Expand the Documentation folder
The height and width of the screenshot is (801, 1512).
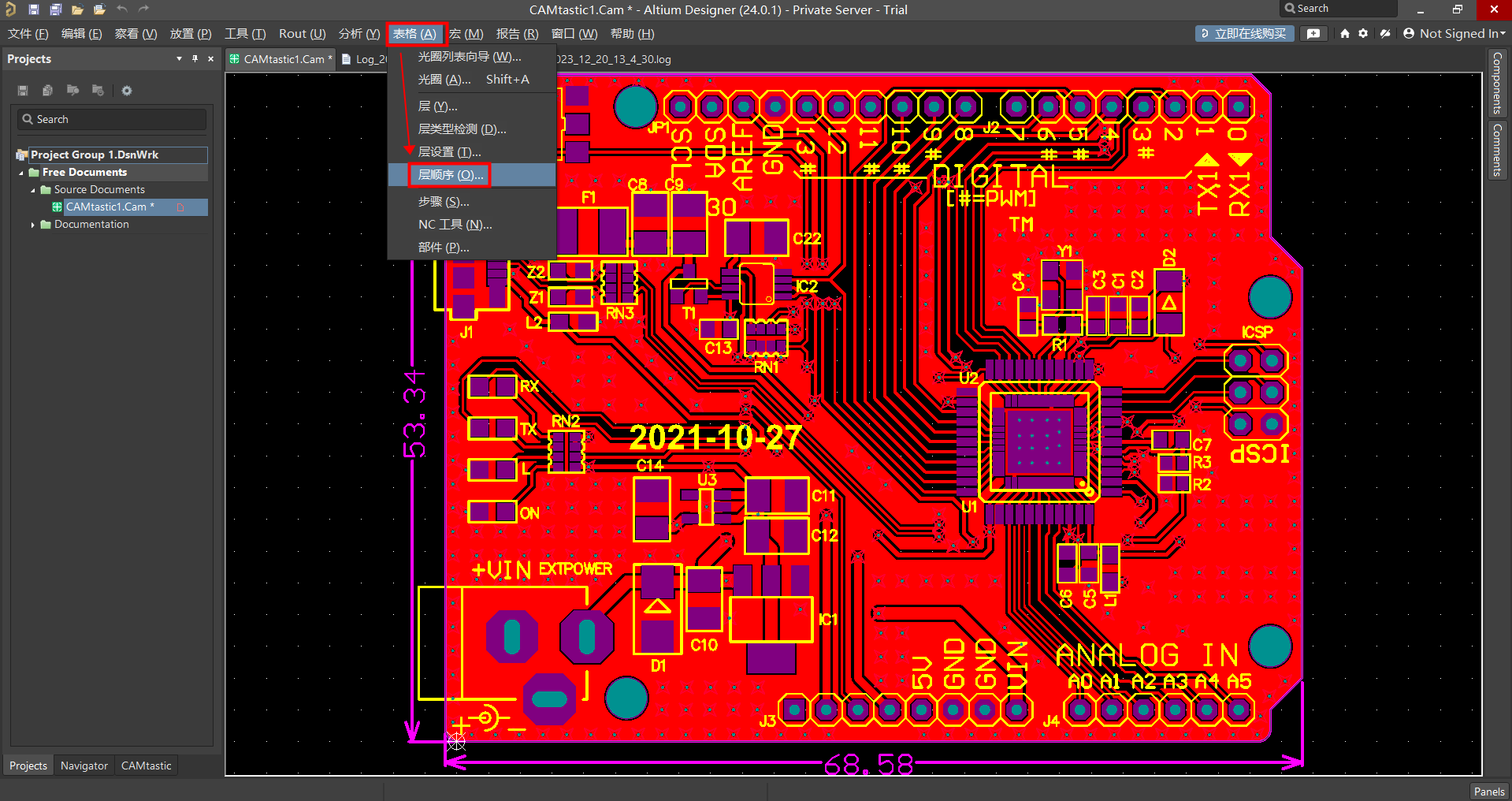(x=32, y=225)
